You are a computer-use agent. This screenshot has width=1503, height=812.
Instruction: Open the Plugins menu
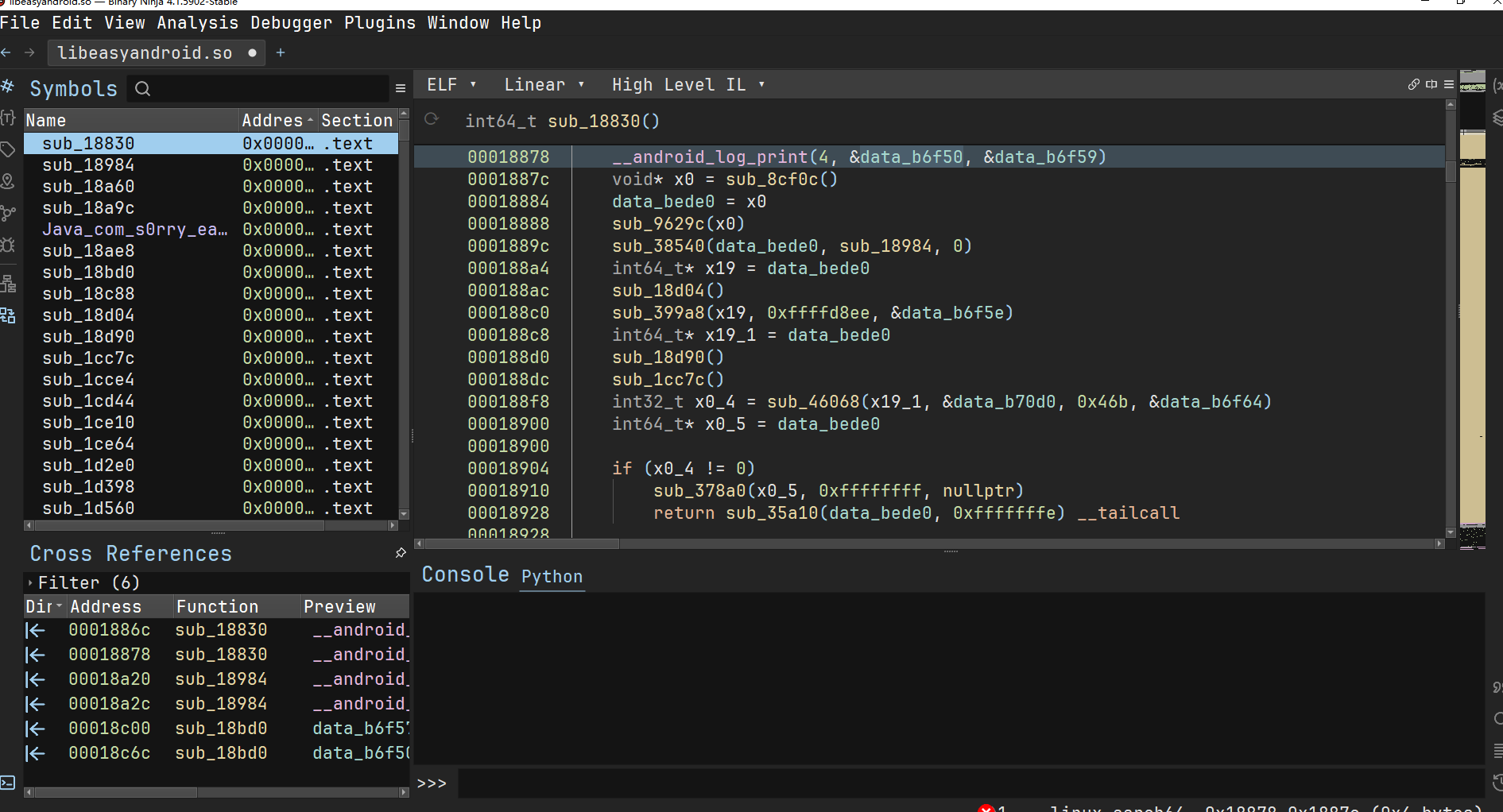380,23
